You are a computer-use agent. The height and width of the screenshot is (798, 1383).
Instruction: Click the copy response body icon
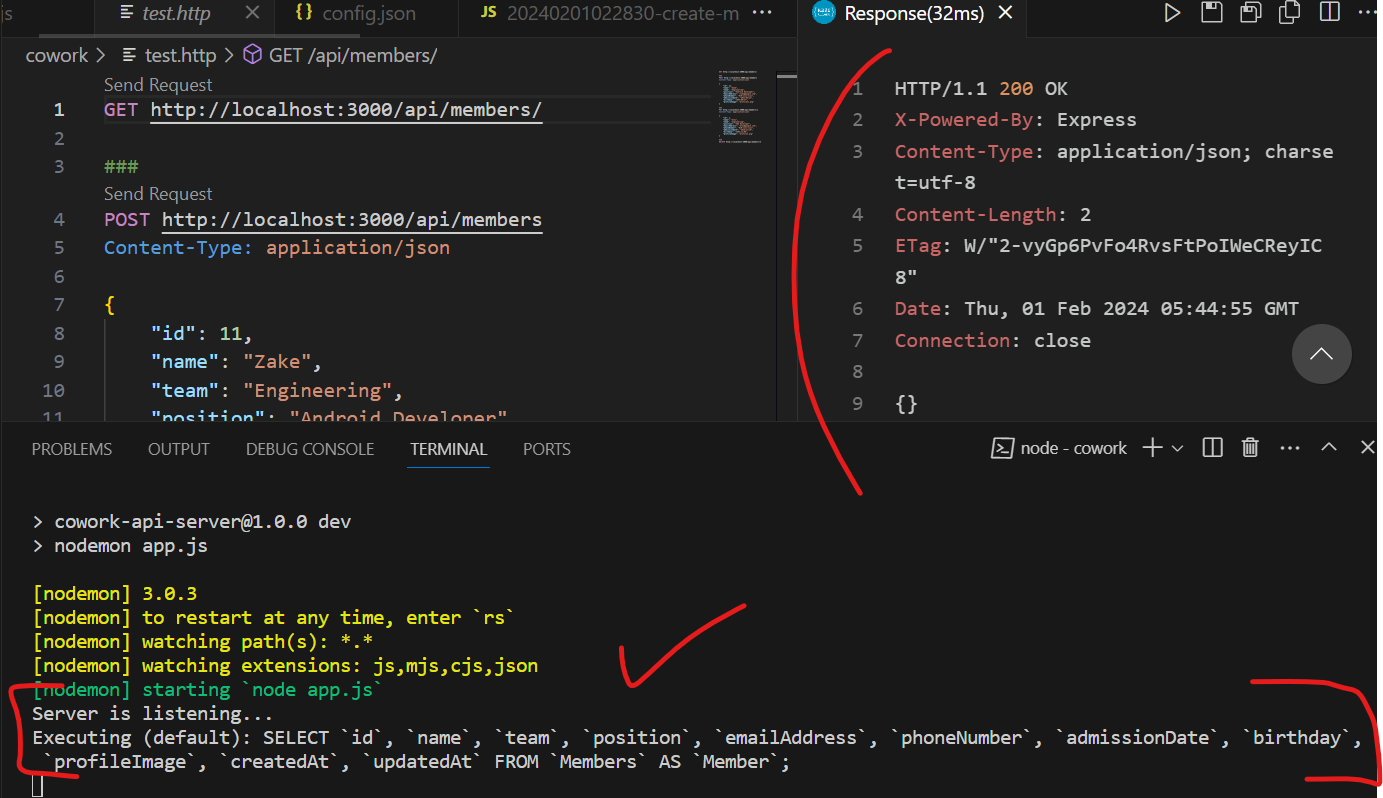point(1290,13)
